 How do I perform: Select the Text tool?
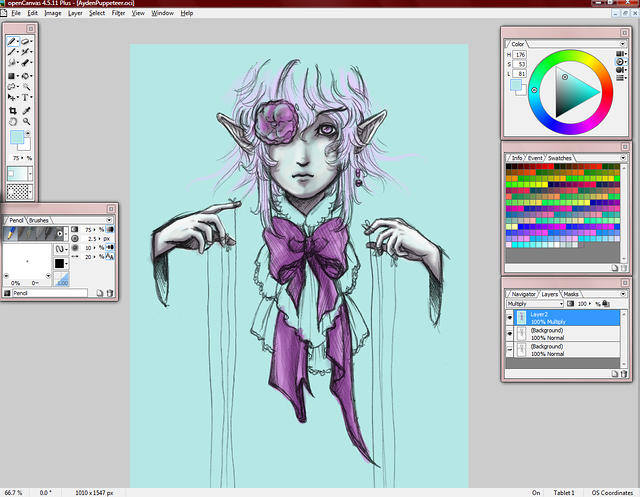pyautogui.click(x=25, y=97)
